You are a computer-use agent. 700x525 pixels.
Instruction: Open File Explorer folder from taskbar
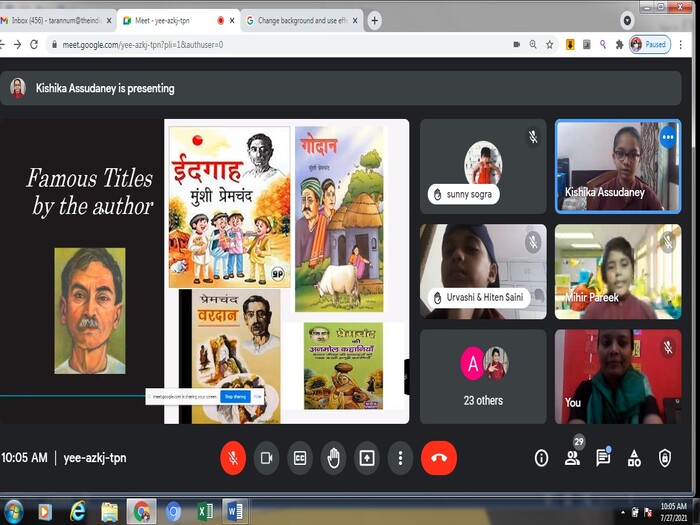109,512
